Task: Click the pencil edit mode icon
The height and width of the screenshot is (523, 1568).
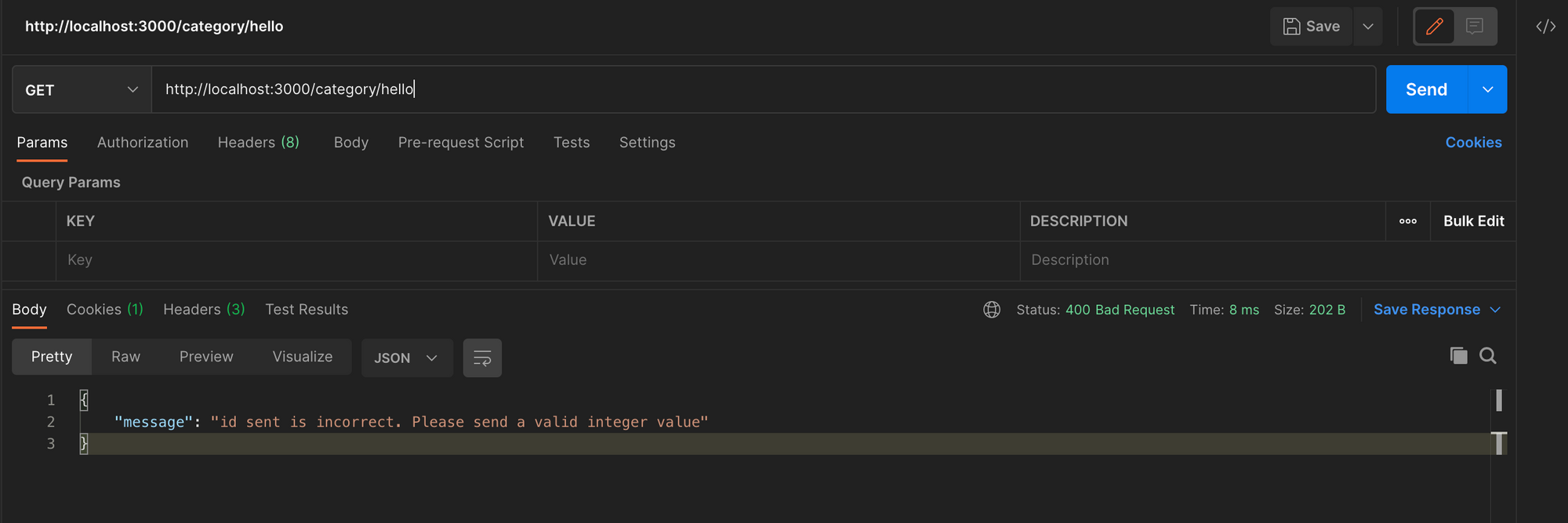Action: 1434,27
